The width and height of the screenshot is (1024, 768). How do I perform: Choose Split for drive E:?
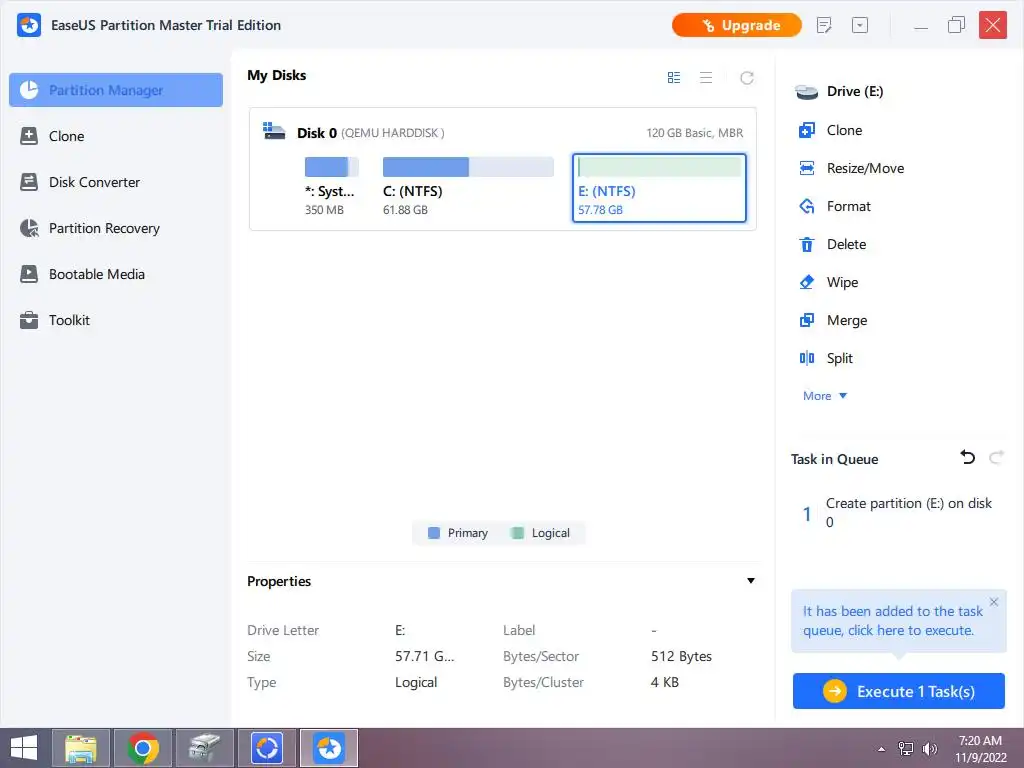pos(825,358)
